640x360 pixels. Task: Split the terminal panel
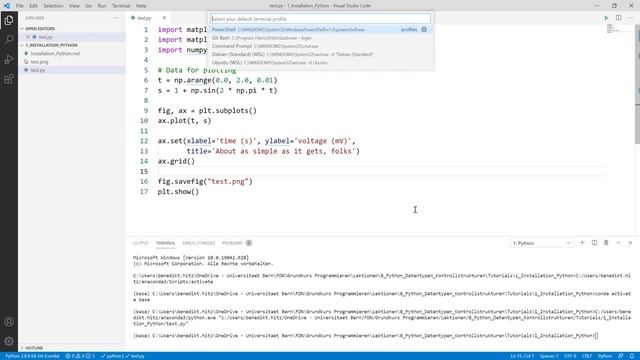[x=594, y=243]
